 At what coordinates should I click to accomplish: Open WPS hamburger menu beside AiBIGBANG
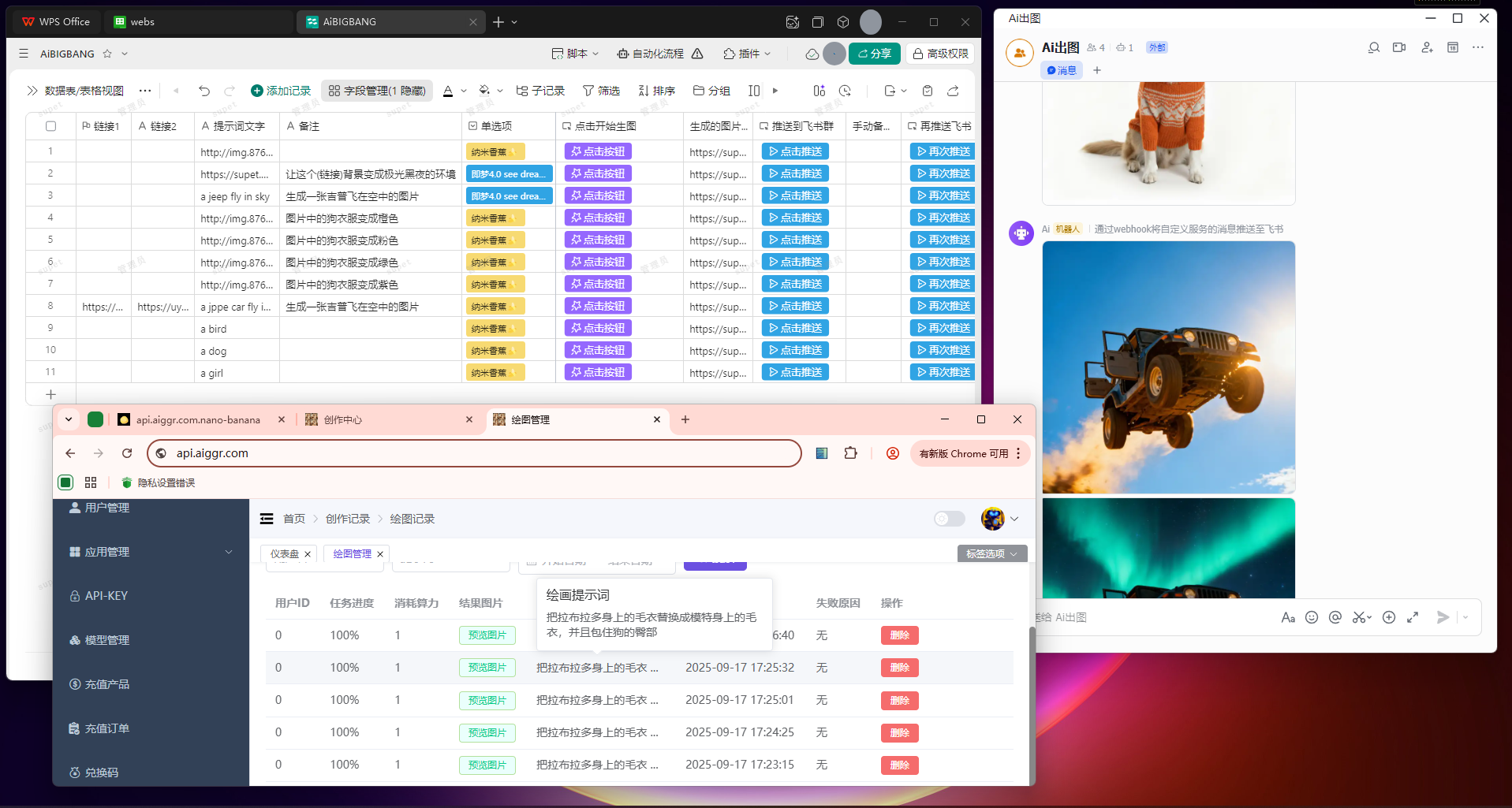24,54
